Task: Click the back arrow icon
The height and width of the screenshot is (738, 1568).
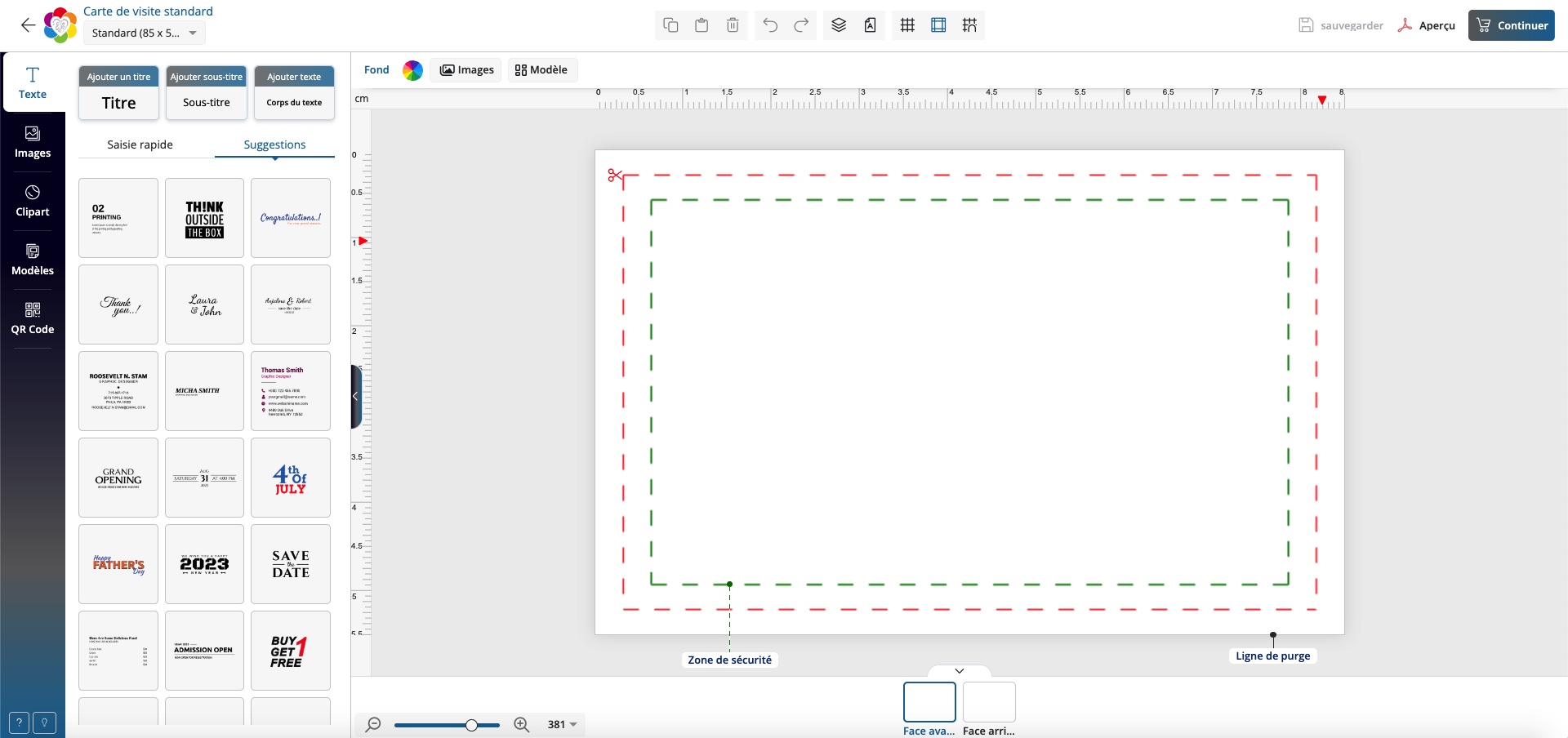Action: [28, 25]
